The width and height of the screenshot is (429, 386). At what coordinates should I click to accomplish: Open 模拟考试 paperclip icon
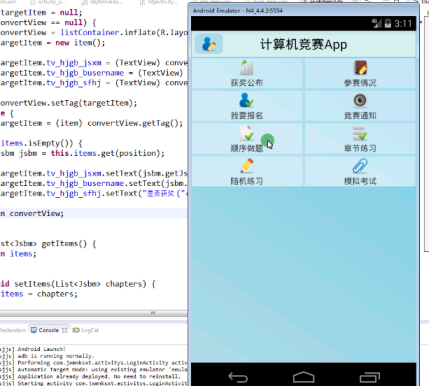360,166
